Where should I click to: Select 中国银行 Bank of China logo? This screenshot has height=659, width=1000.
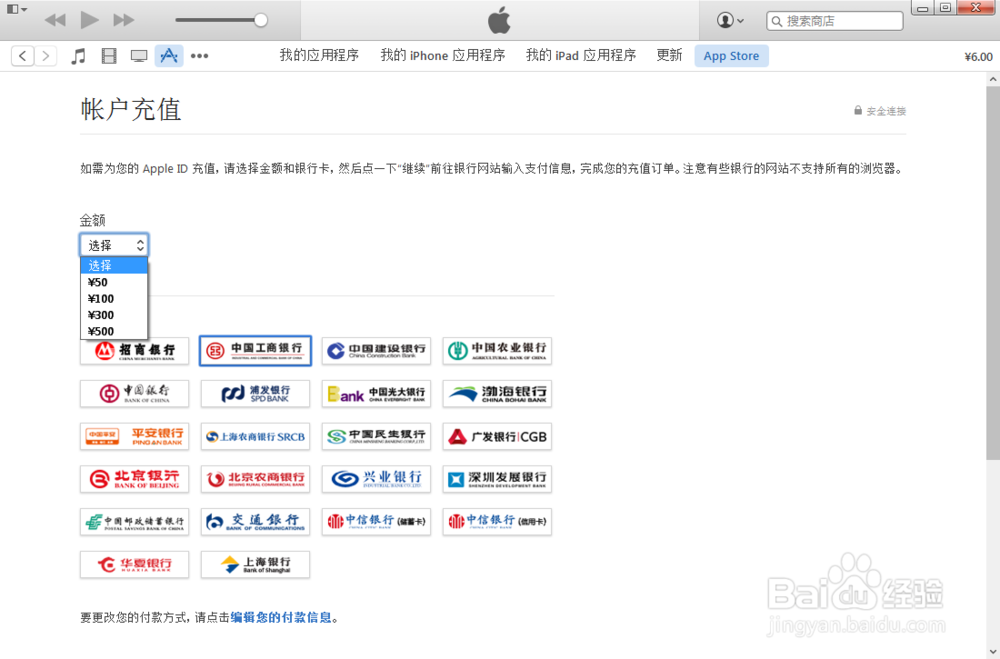135,394
